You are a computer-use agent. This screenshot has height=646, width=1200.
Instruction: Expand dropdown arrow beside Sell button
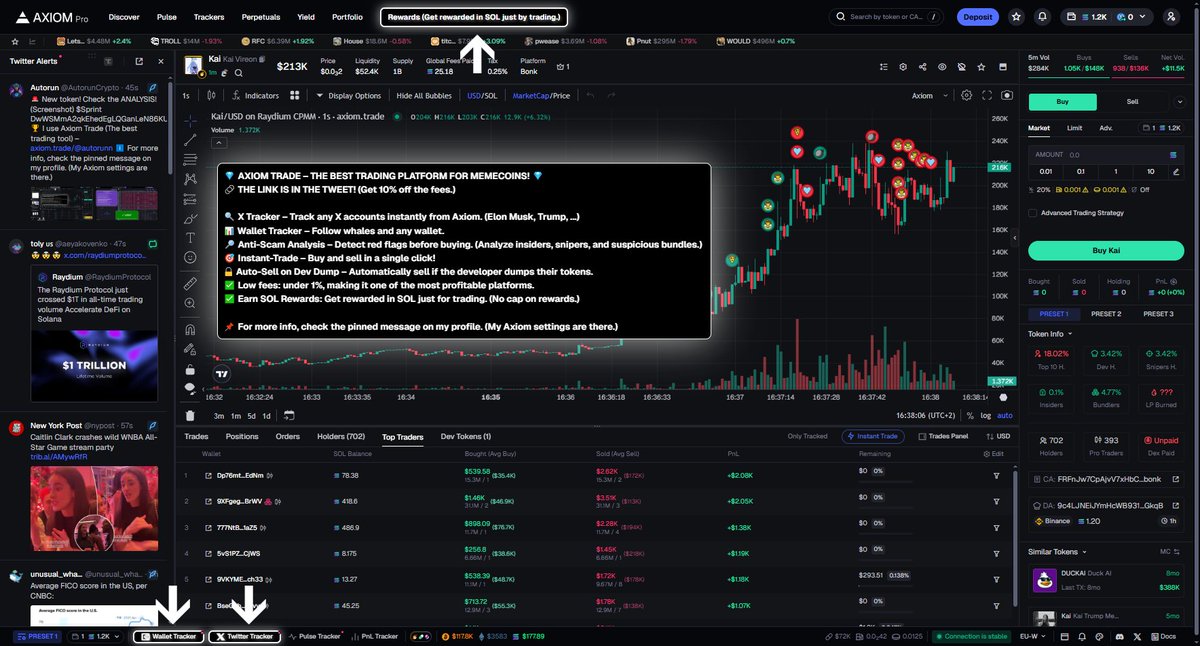(1179, 101)
